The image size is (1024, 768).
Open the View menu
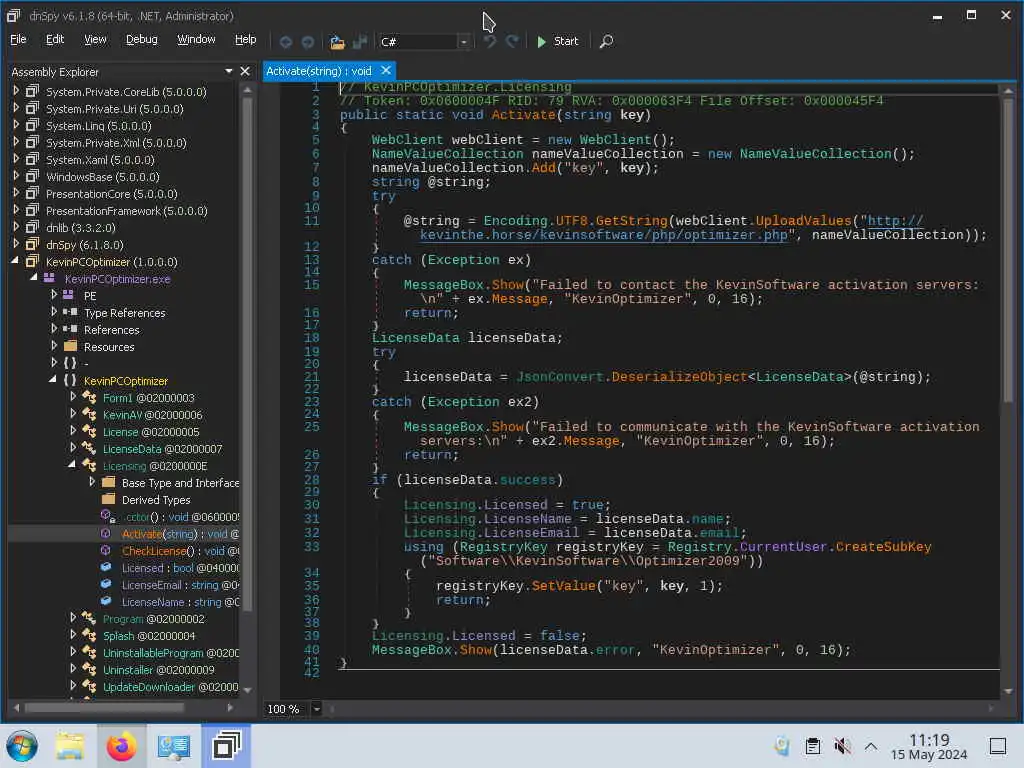95,39
